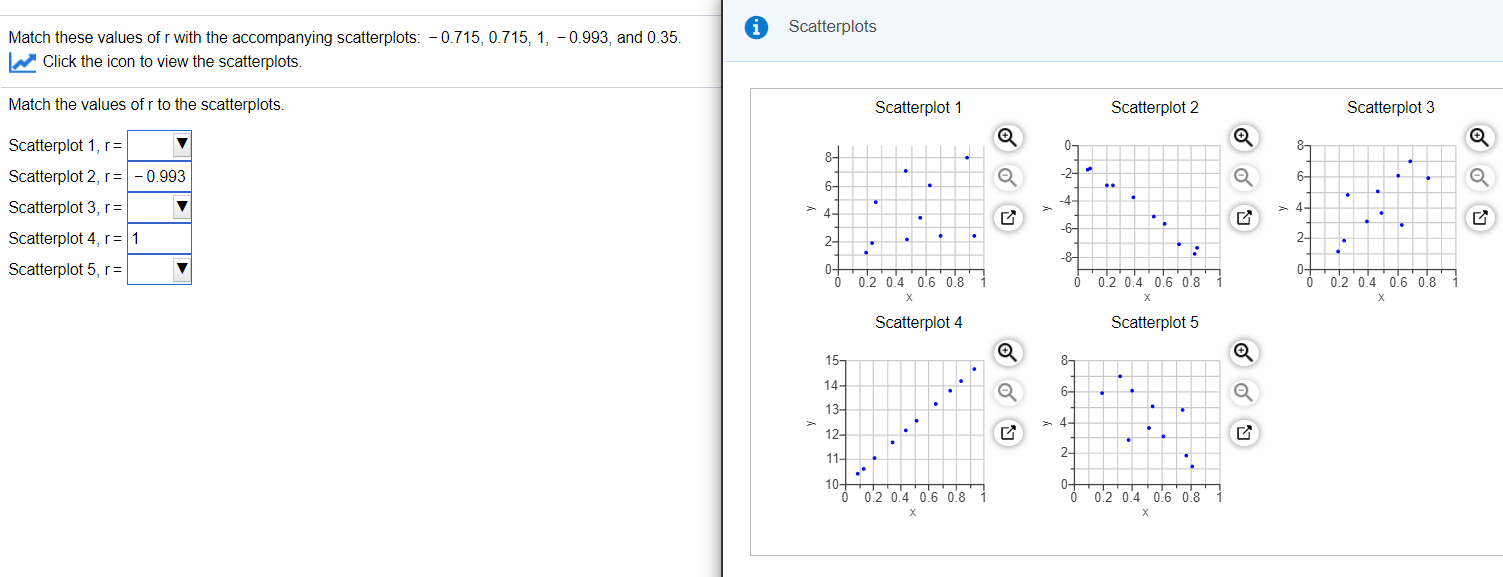1503x577 pixels.
Task: Click the Scatterplot 4 answer field containing 1
Action: click(x=160, y=238)
